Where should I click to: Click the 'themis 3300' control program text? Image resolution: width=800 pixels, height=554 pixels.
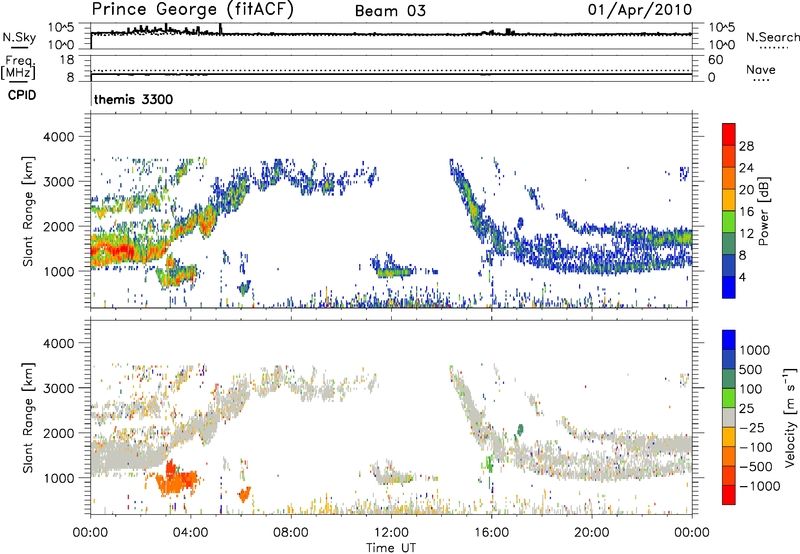point(133,99)
